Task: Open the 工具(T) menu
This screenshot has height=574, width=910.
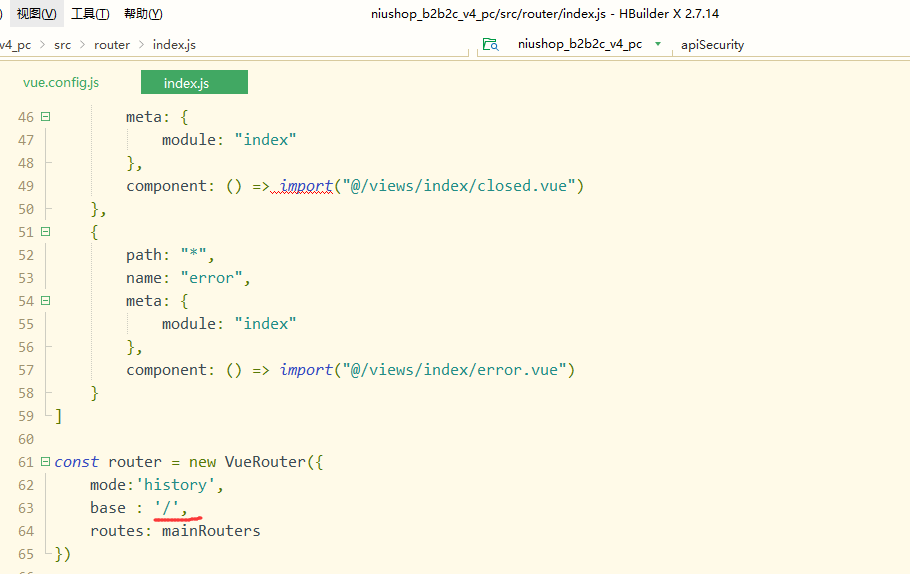Action: 90,14
